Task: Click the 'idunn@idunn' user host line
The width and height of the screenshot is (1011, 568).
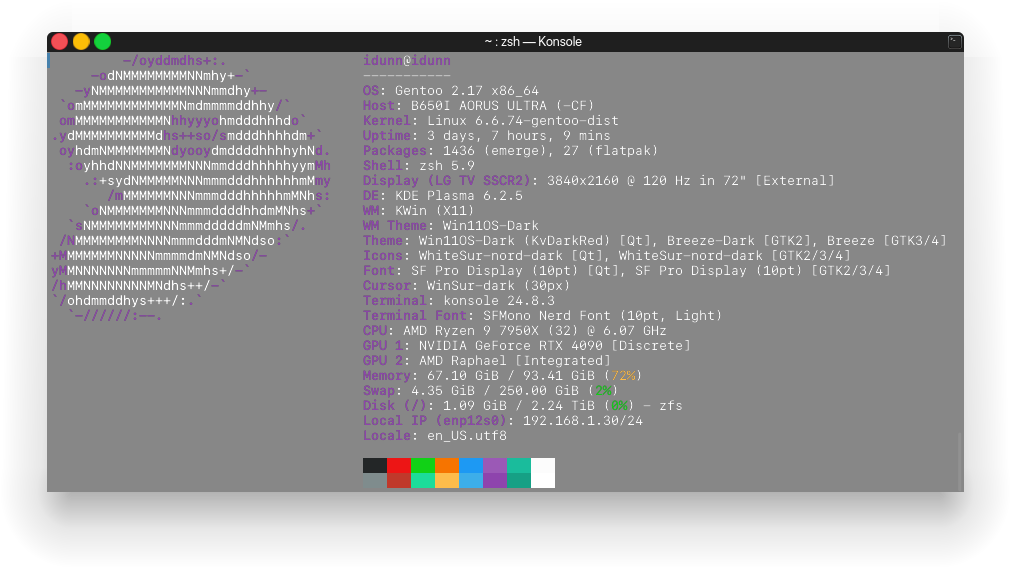Action: click(407, 61)
